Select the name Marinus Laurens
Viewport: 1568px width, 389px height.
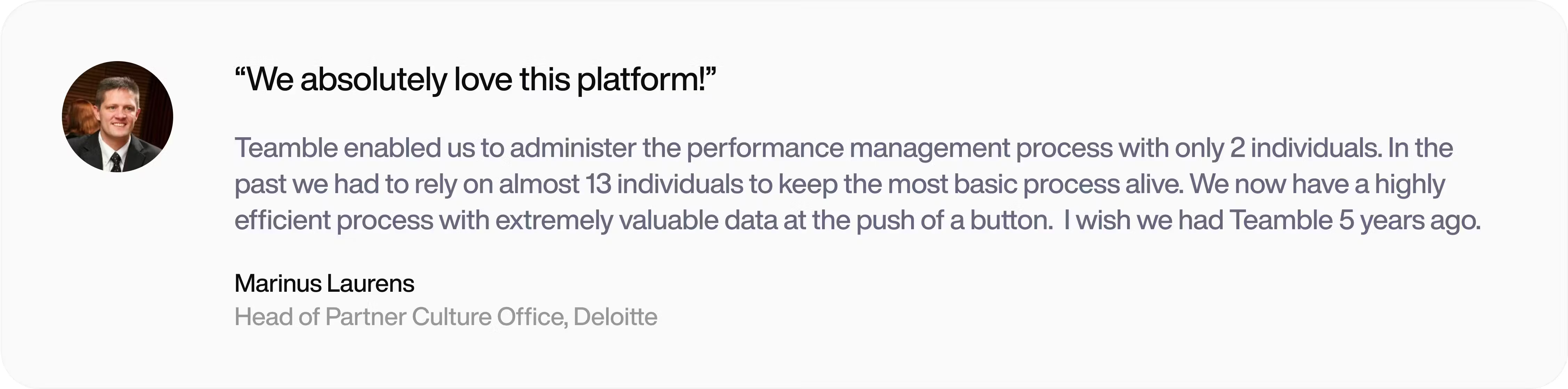coord(324,283)
